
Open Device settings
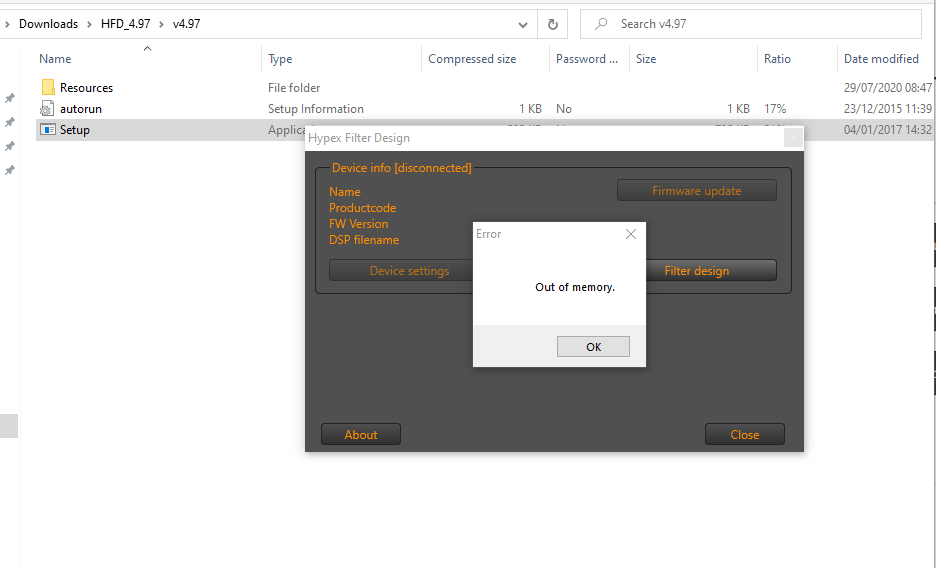coord(401,270)
